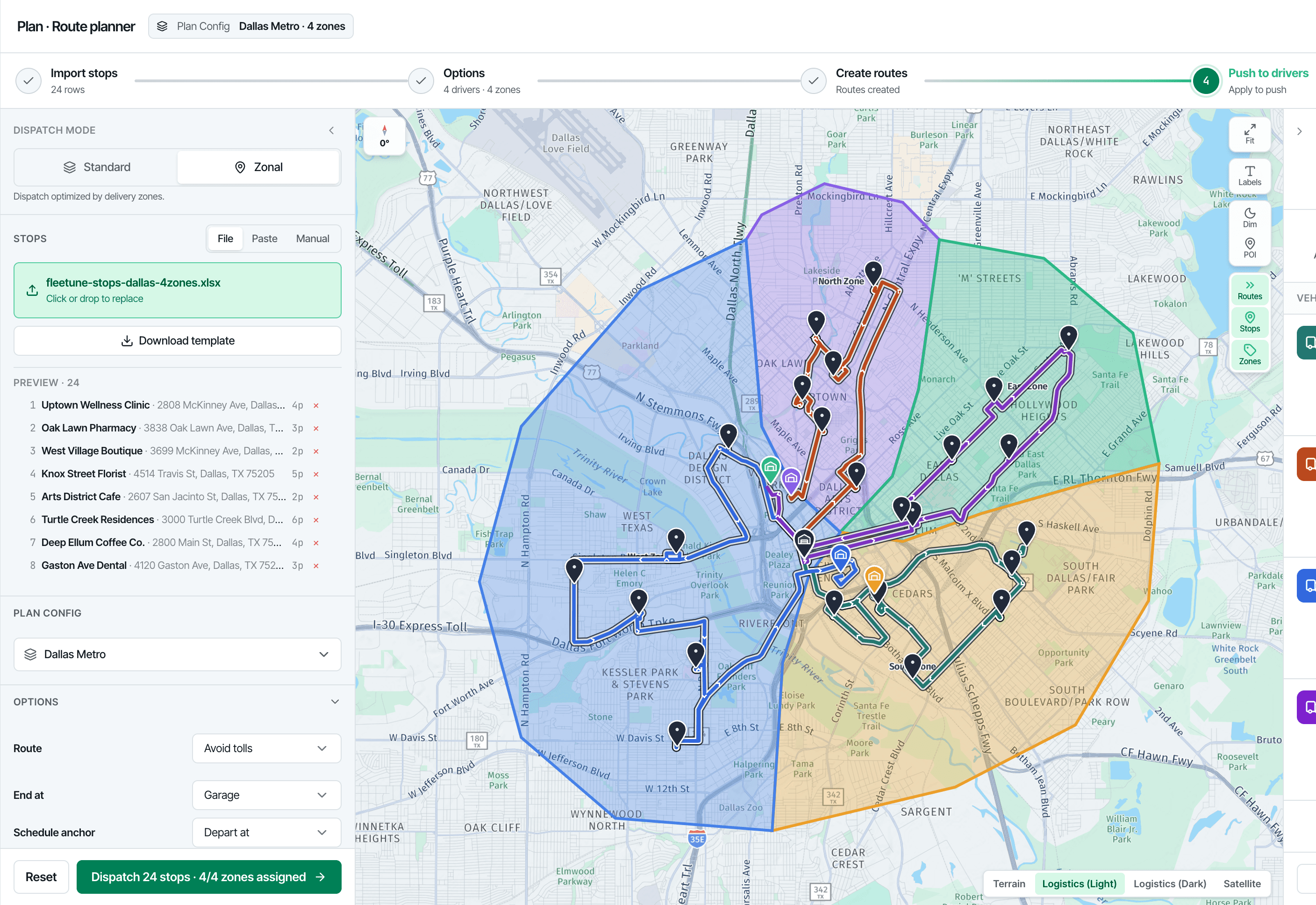Viewport: 1316px width, 905px height.
Task: Open the End at Garage dropdown
Action: tap(266, 795)
